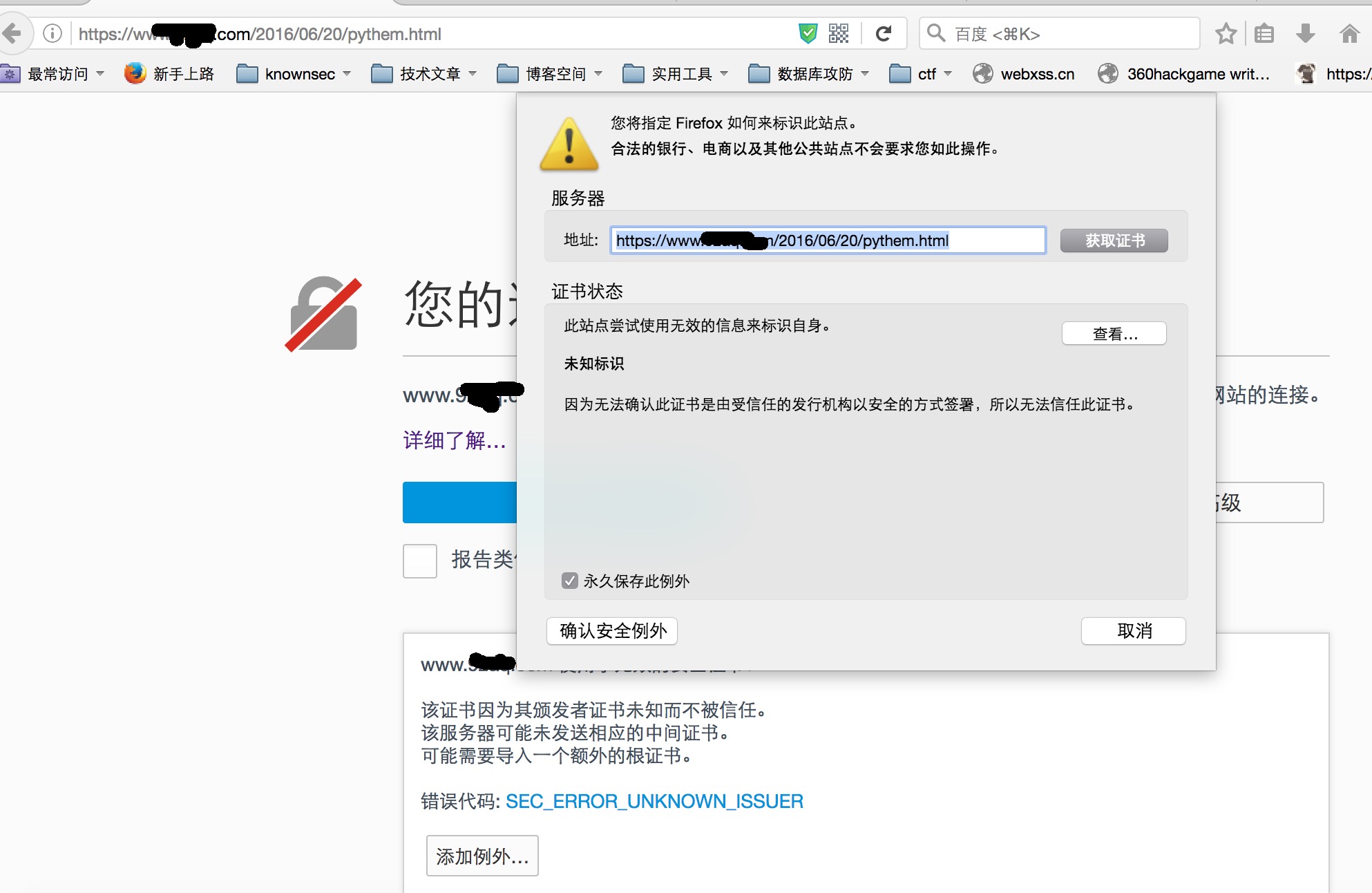The height and width of the screenshot is (893, 1372).
Task: Bookmark this page with star icon
Action: click(x=1226, y=33)
